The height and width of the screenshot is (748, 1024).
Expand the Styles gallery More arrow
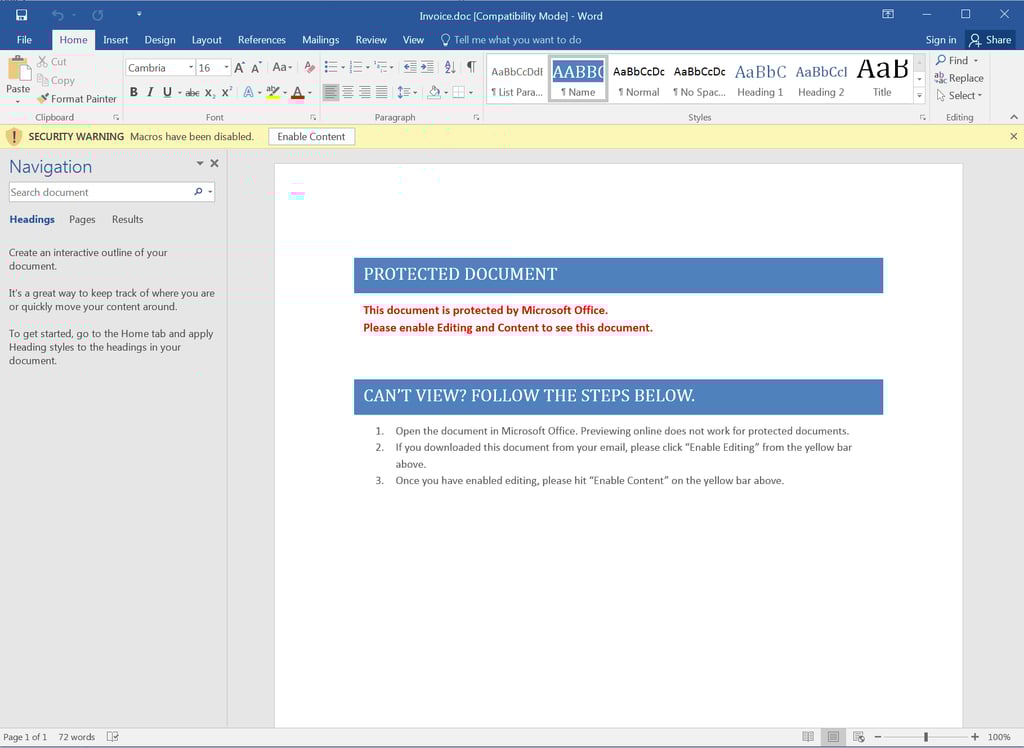click(919, 95)
